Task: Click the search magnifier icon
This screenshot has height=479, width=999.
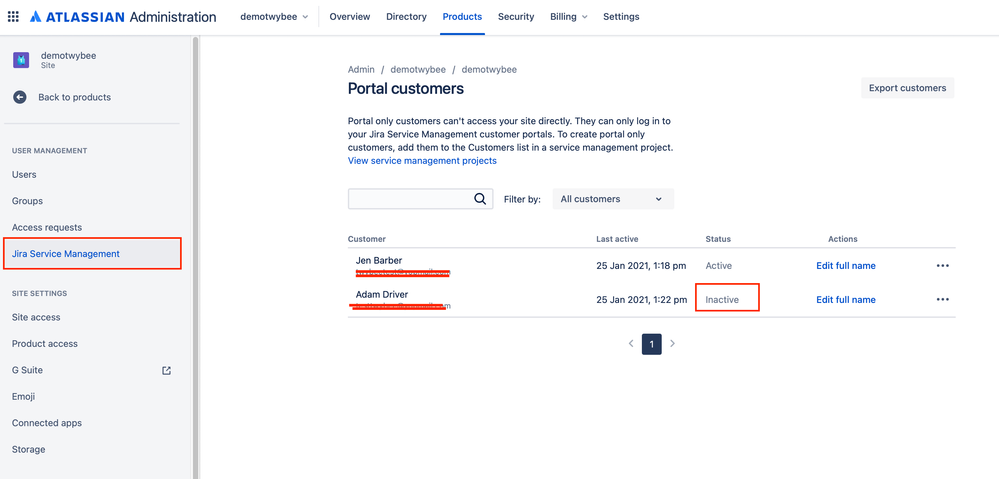Action: click(480, 199)
